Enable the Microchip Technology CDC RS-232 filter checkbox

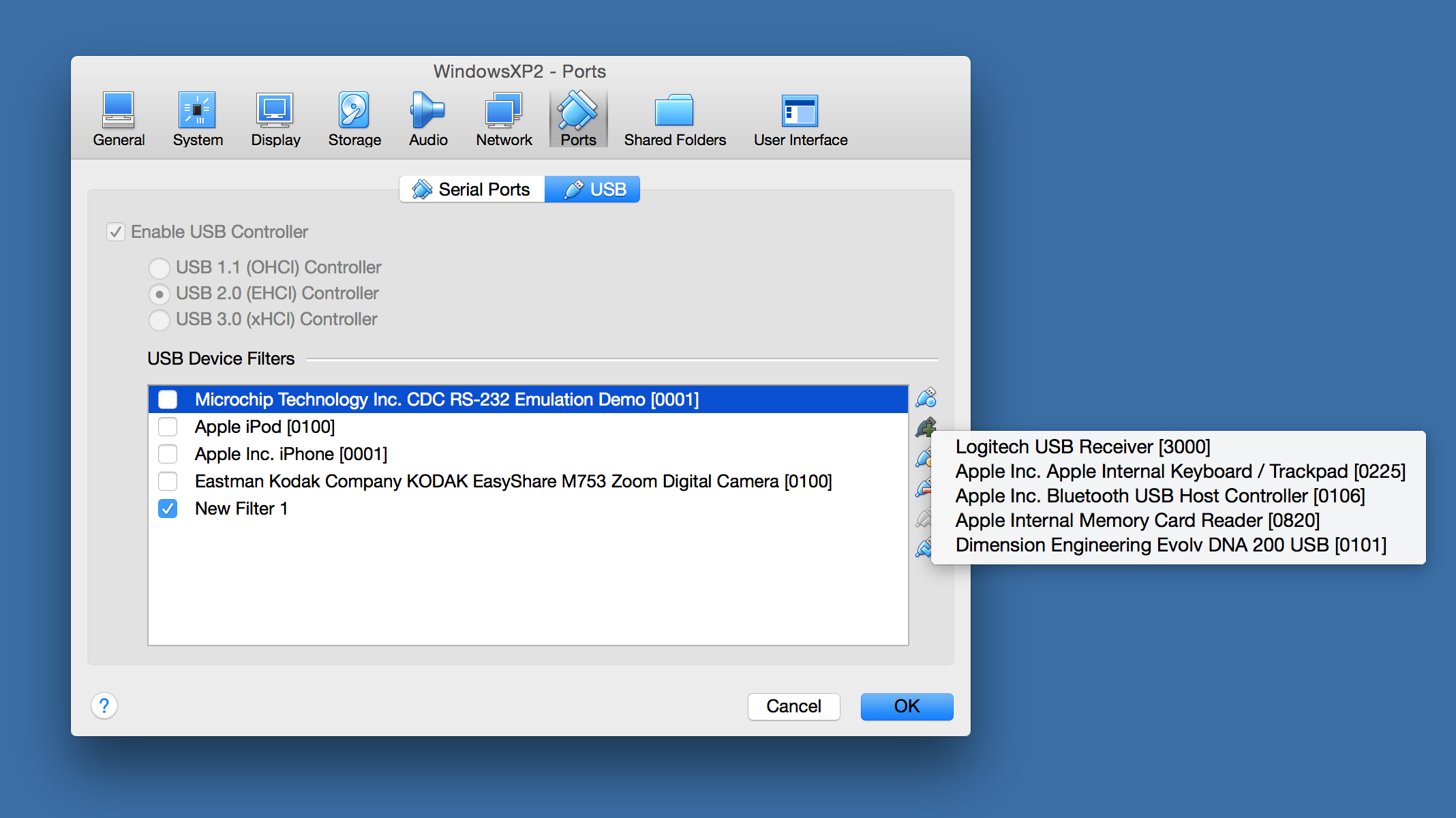pos(168,399)
